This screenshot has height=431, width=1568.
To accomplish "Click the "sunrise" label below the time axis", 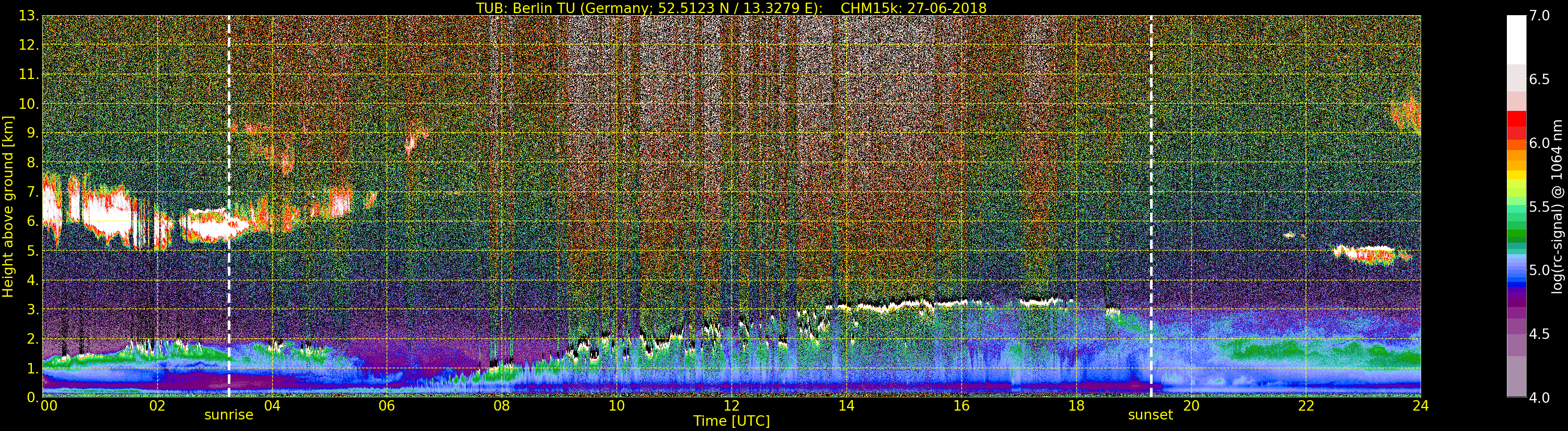I will [x=228, y=415].
